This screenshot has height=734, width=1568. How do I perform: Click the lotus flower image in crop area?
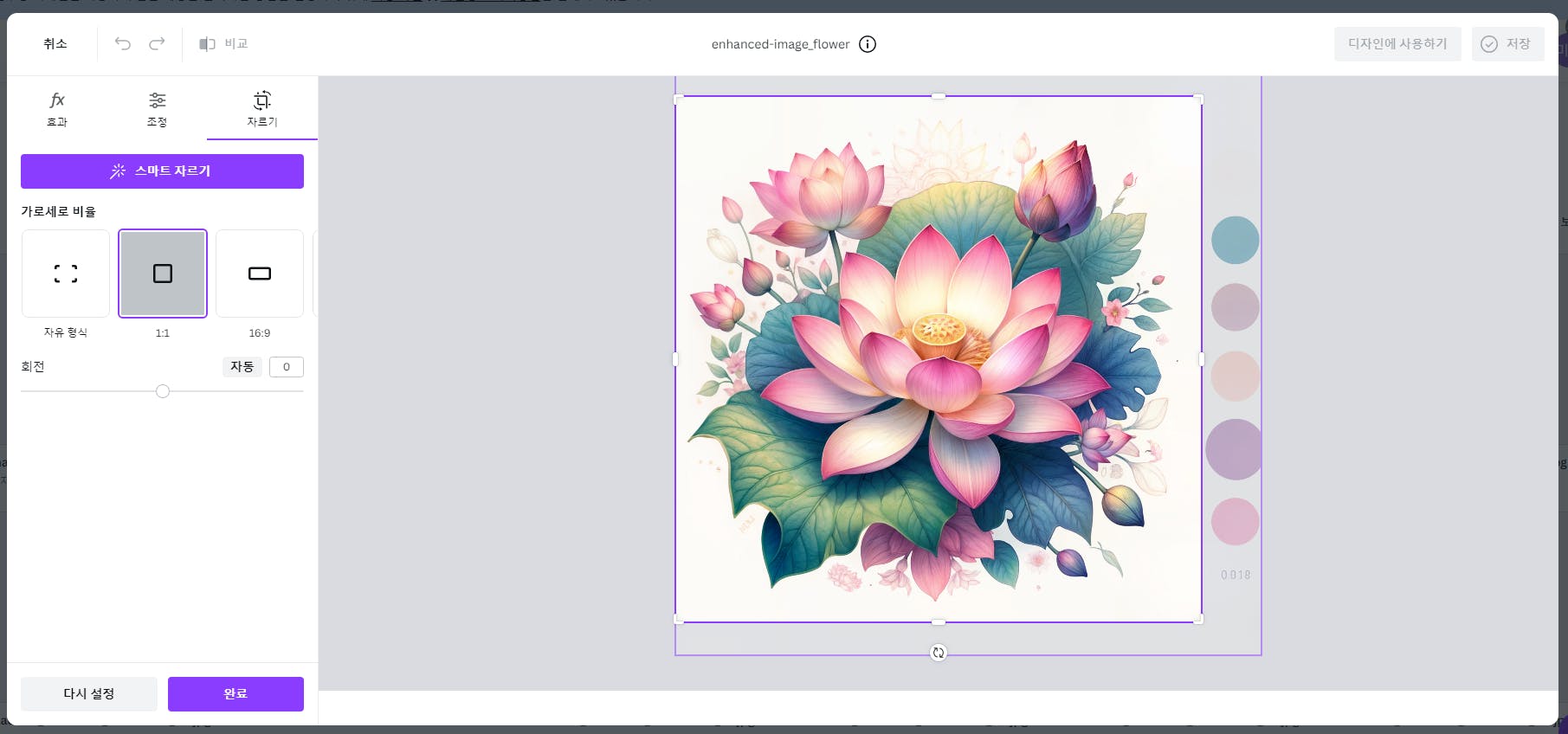tap(939, 359)
